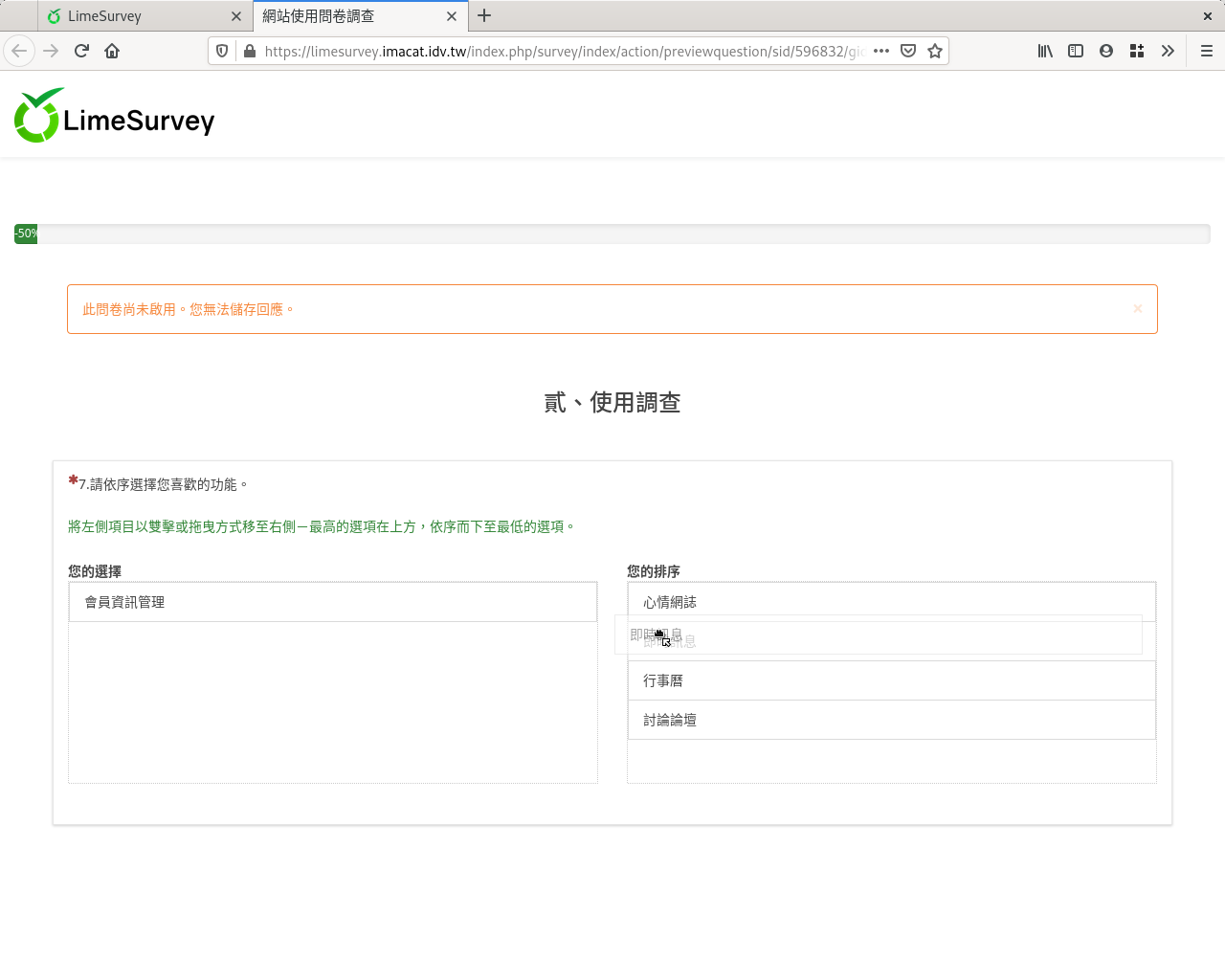Click 此問卷尚未啟用 warning text
Image resolution: width=1225 pixels, height=980 pixels.
coord(189,309)
